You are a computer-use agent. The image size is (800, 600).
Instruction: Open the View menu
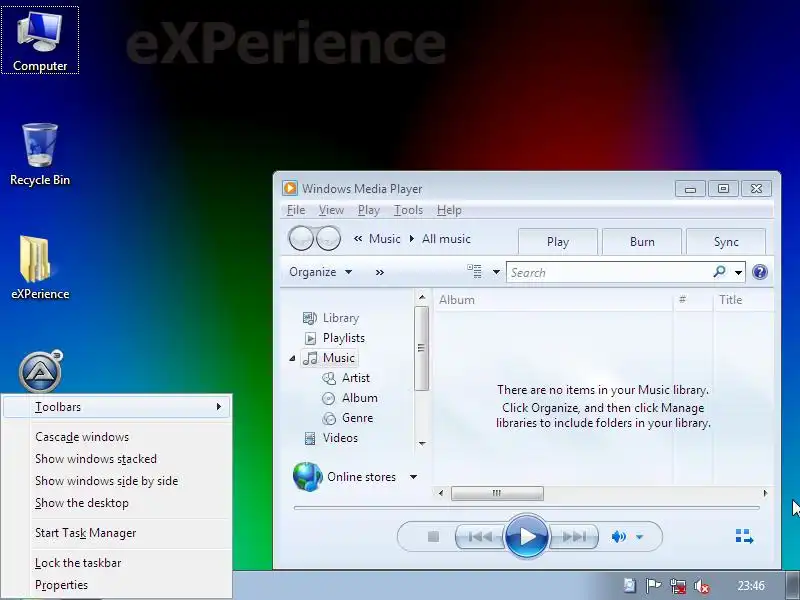[x=331, y=210]
